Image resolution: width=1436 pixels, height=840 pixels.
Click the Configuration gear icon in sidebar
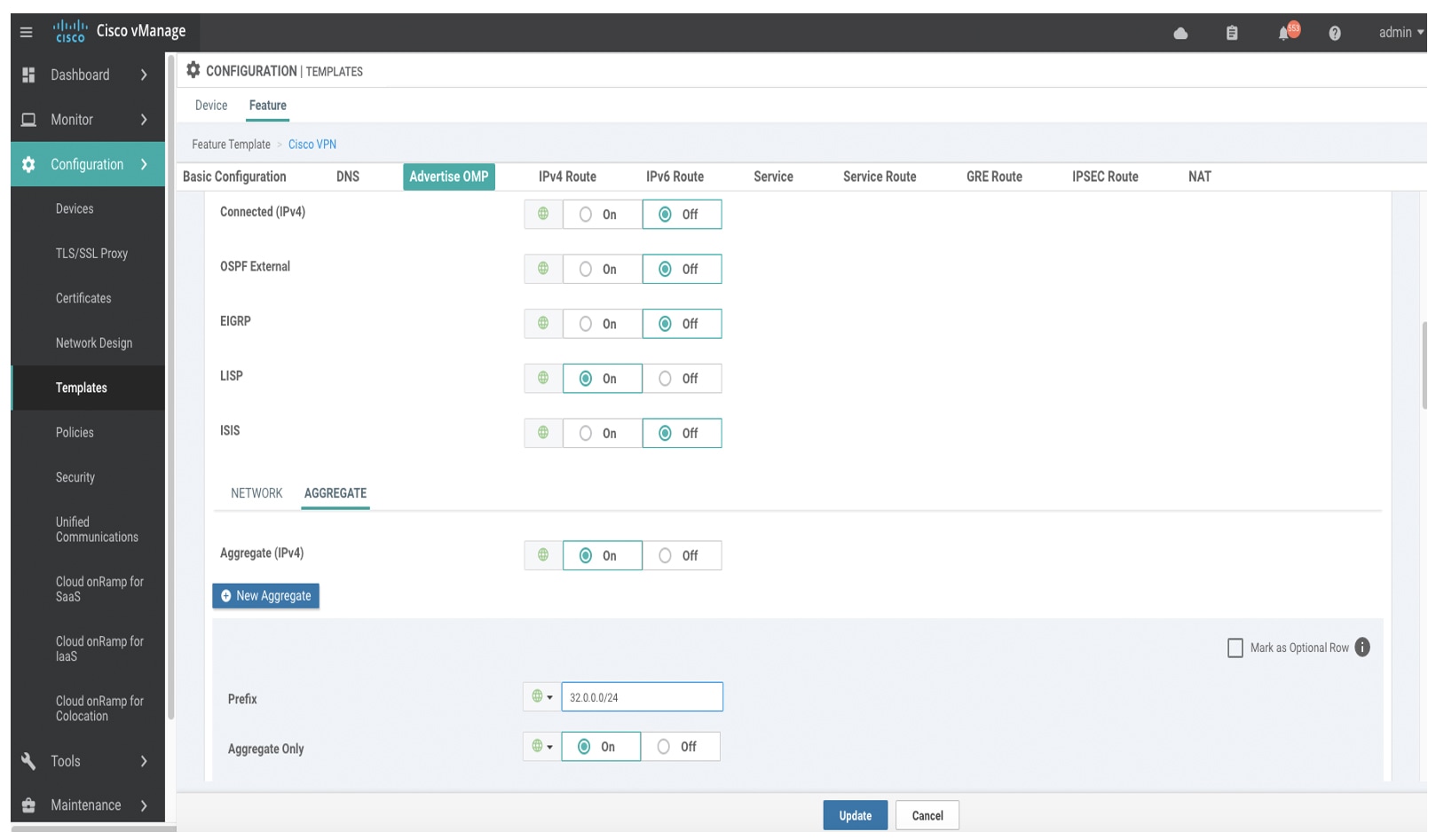28,164
